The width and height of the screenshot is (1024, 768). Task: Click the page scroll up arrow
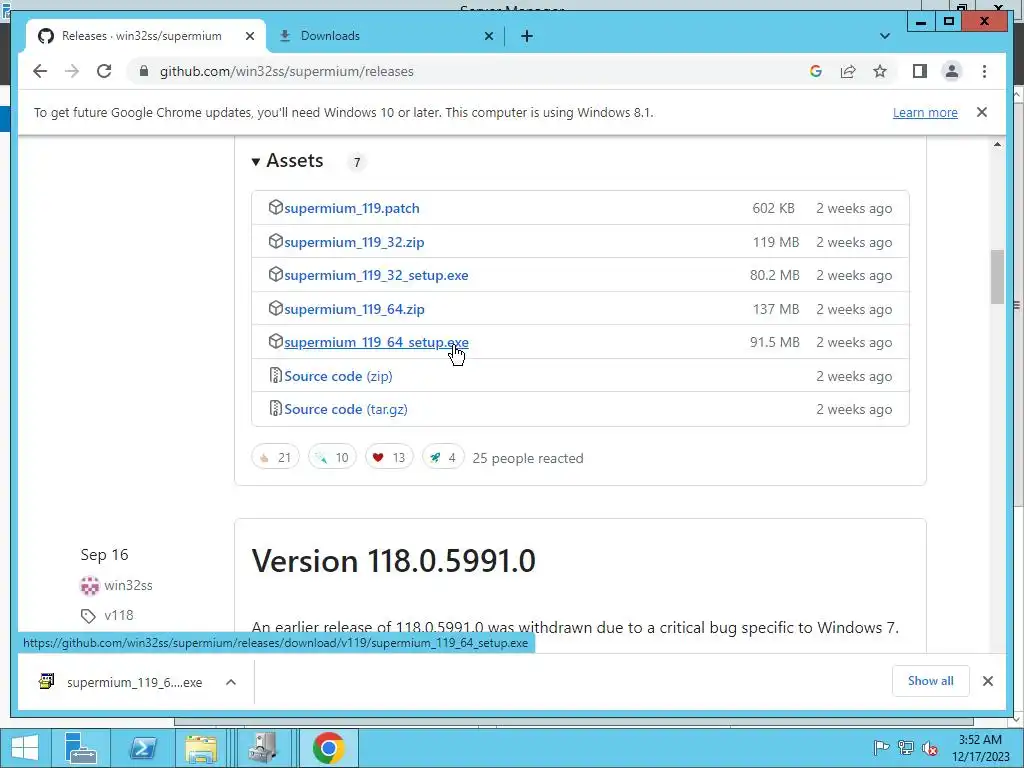(x=997, y=144)
